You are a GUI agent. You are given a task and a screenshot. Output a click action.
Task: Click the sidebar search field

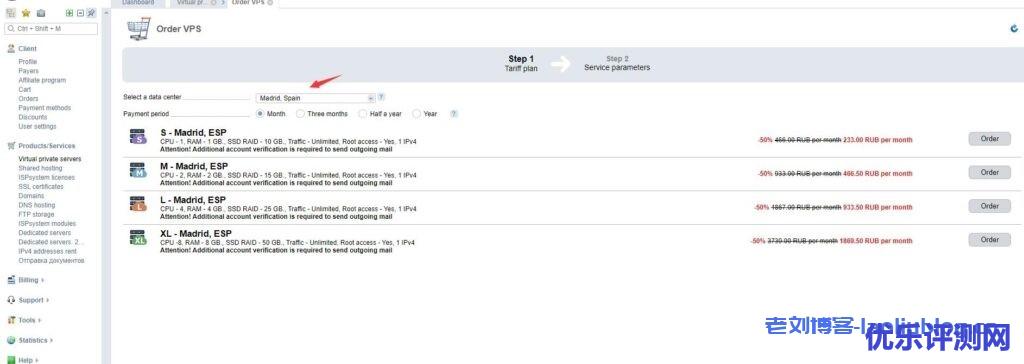51,29
